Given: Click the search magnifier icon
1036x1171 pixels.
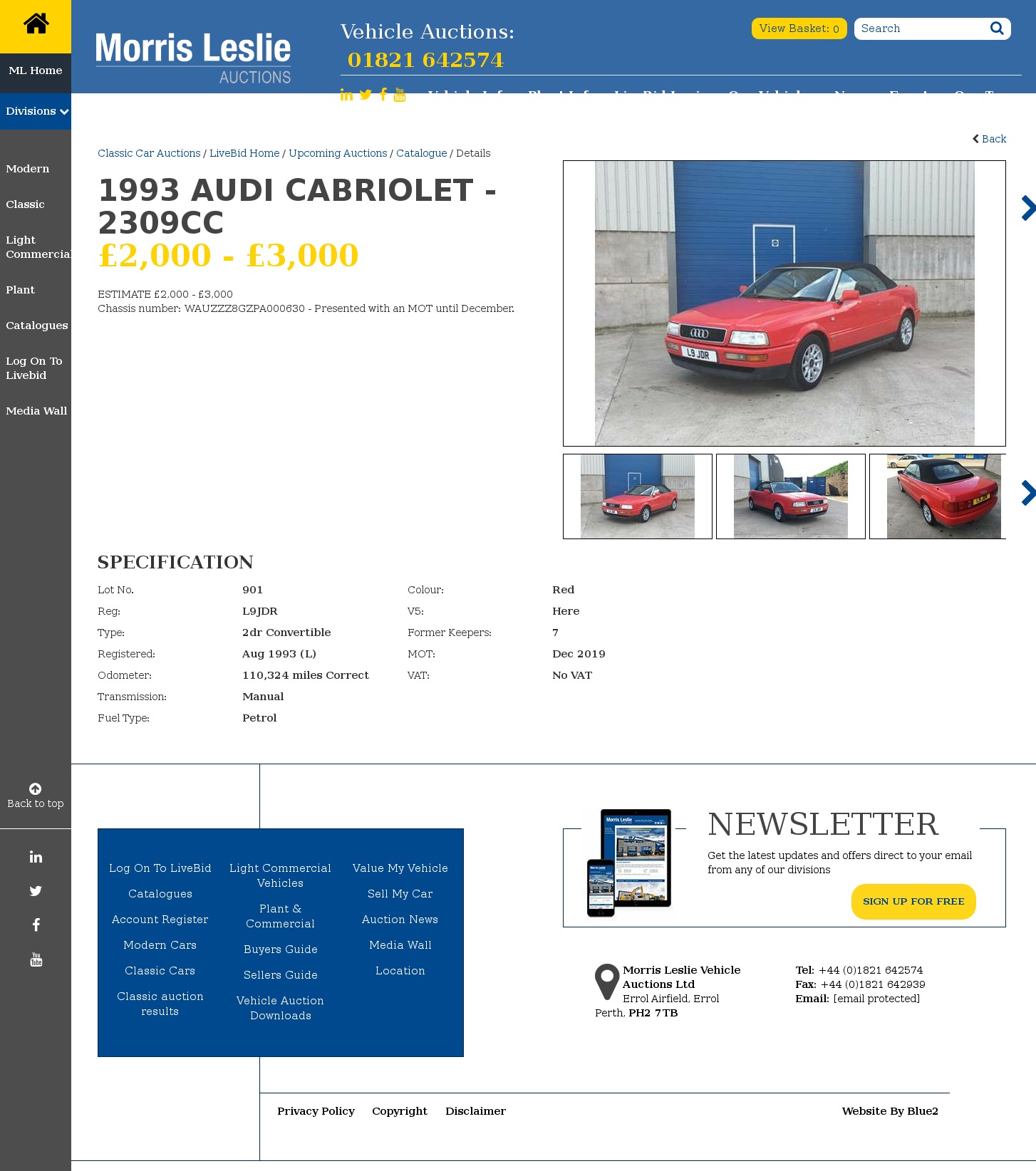Looking at the screenshot, I should pyautogui.click(x=997, y=28).
